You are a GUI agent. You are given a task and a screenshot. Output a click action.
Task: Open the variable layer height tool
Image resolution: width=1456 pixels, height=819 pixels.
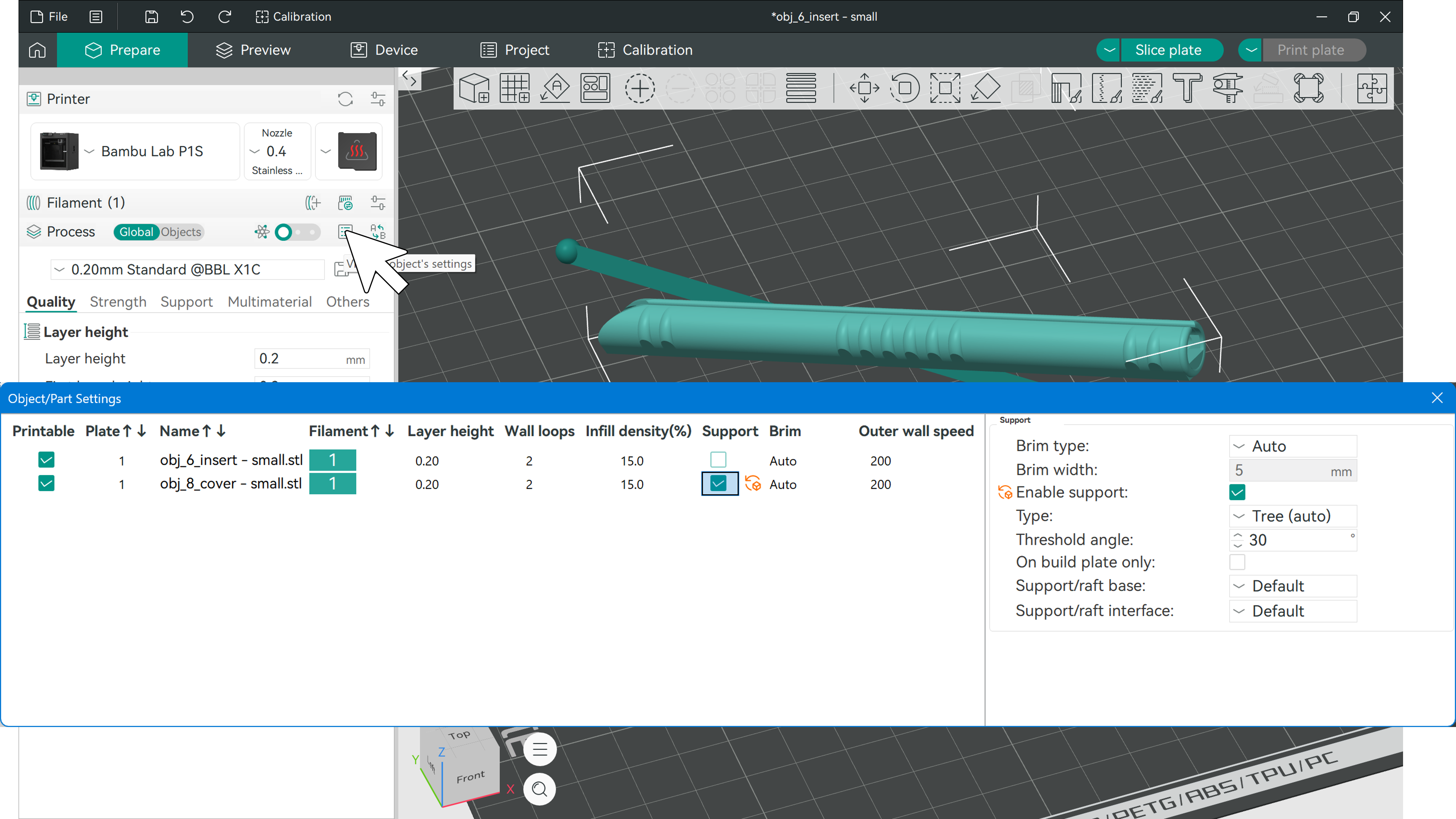coord(801,88)
